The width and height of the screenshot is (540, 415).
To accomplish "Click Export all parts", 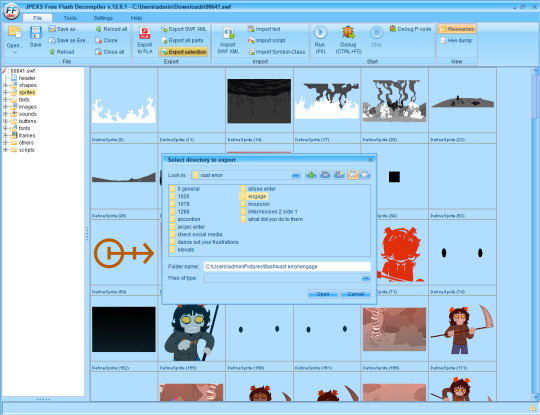I will [182, 40].
